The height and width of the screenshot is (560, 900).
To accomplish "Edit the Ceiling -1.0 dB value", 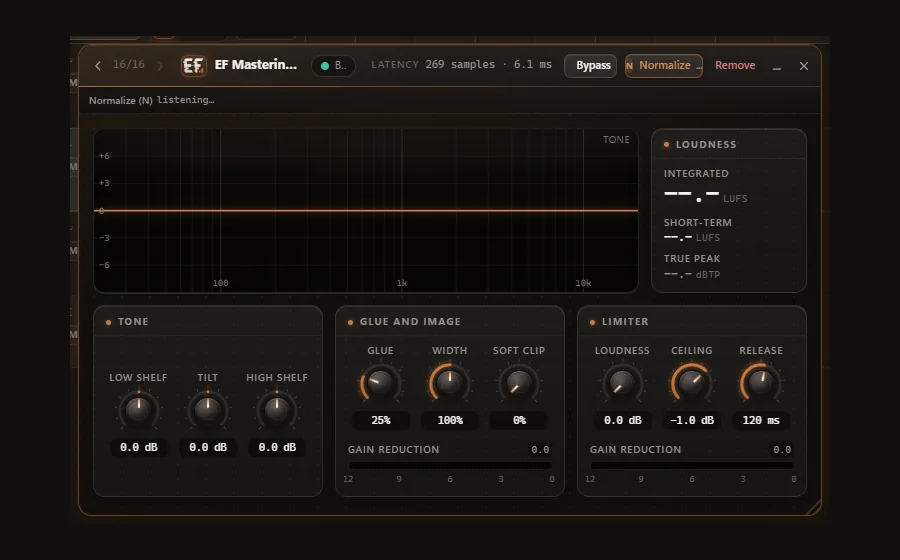I will (692, 420).
